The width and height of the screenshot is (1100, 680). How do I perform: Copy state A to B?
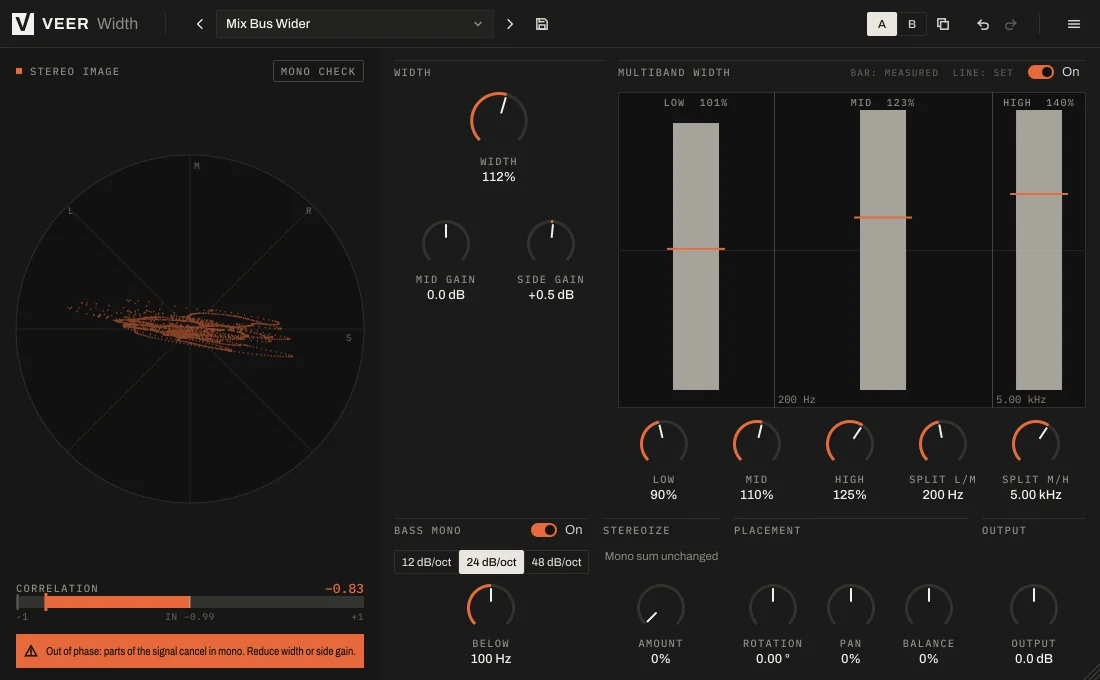pyautogui.click(x=943, y=24)
